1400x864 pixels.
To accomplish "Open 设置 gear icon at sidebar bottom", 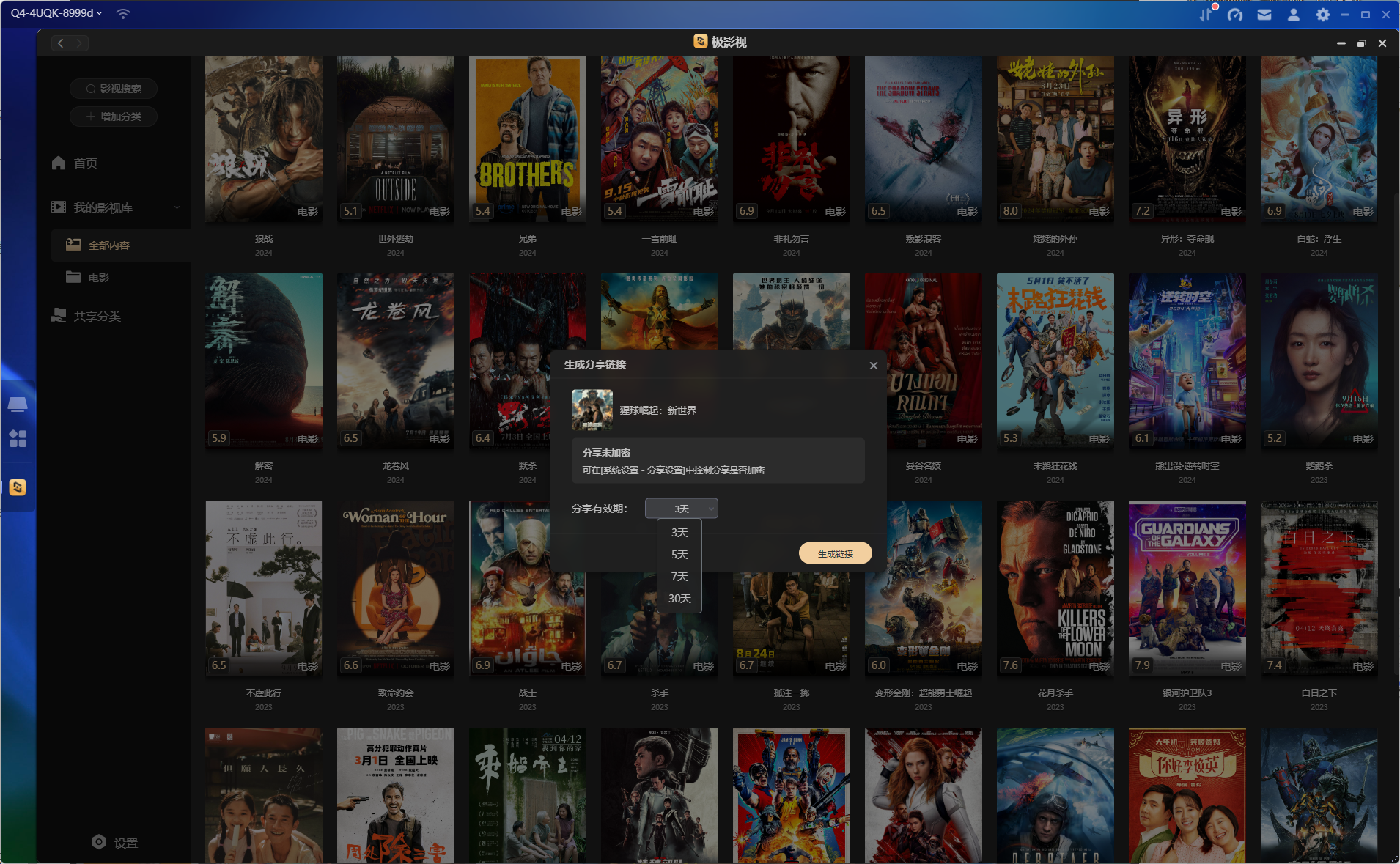I will coord(99,842).
